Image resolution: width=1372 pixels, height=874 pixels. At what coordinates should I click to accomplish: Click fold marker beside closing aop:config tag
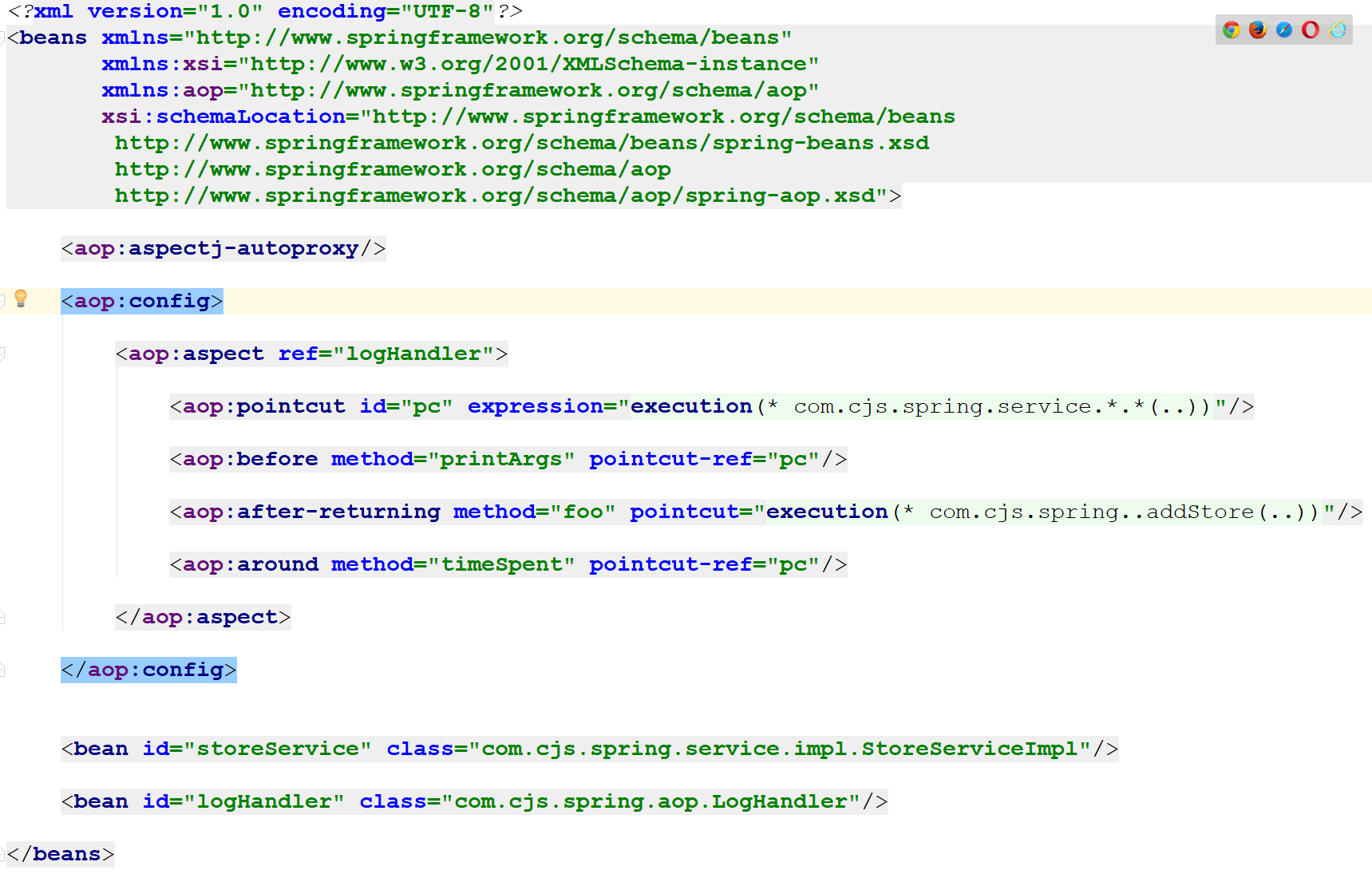click(x=2, y=670)
